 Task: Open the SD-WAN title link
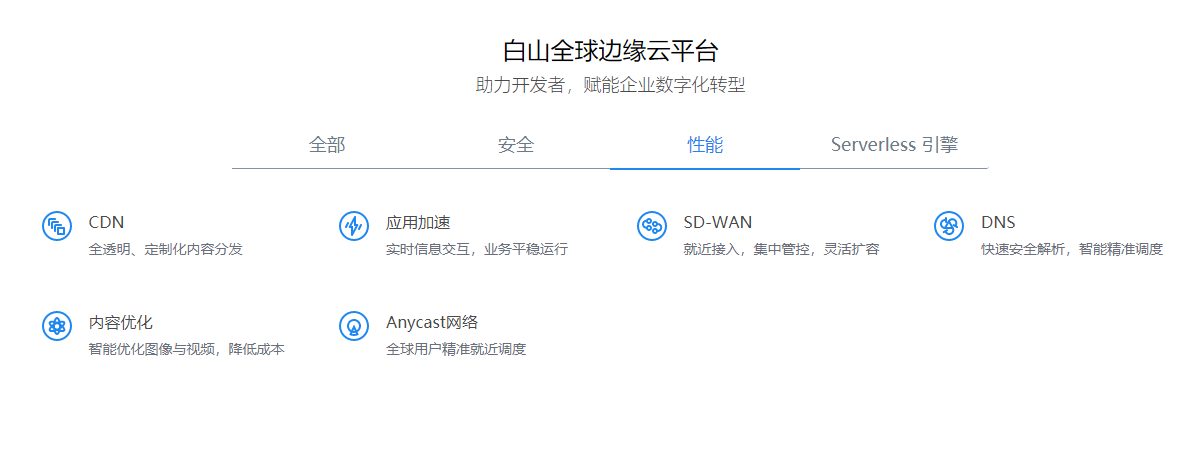pos(718,222)
